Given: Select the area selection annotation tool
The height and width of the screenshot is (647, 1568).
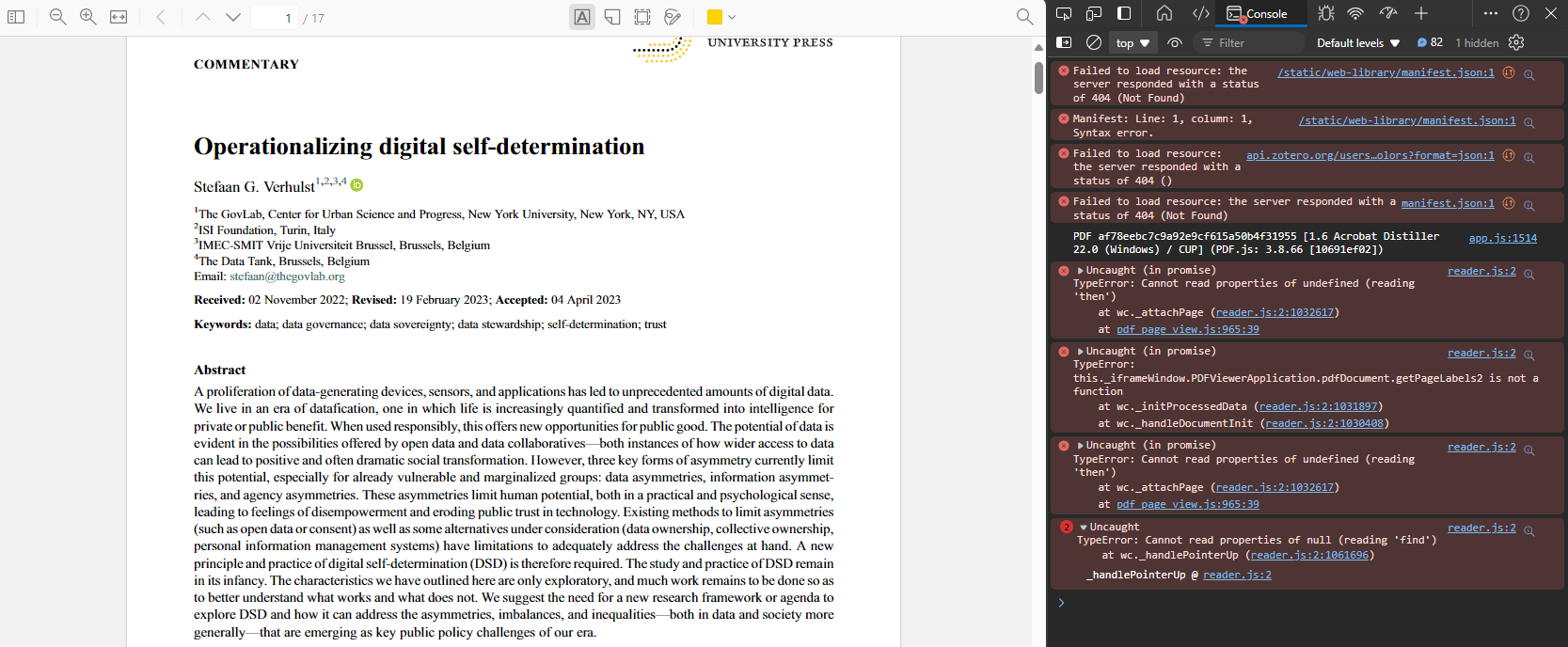Looking at the screenshot, I should click(642, 17).
